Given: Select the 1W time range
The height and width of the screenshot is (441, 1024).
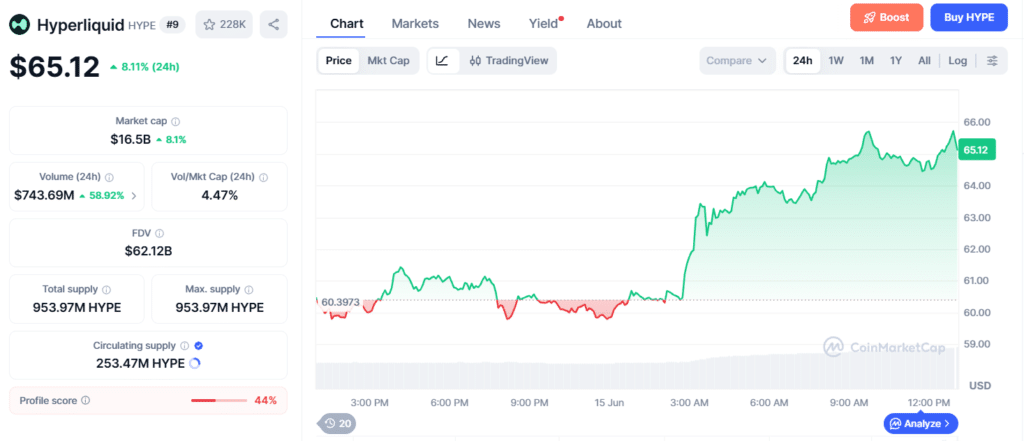Looking at the screenshot, I should [x=836, y=61].
